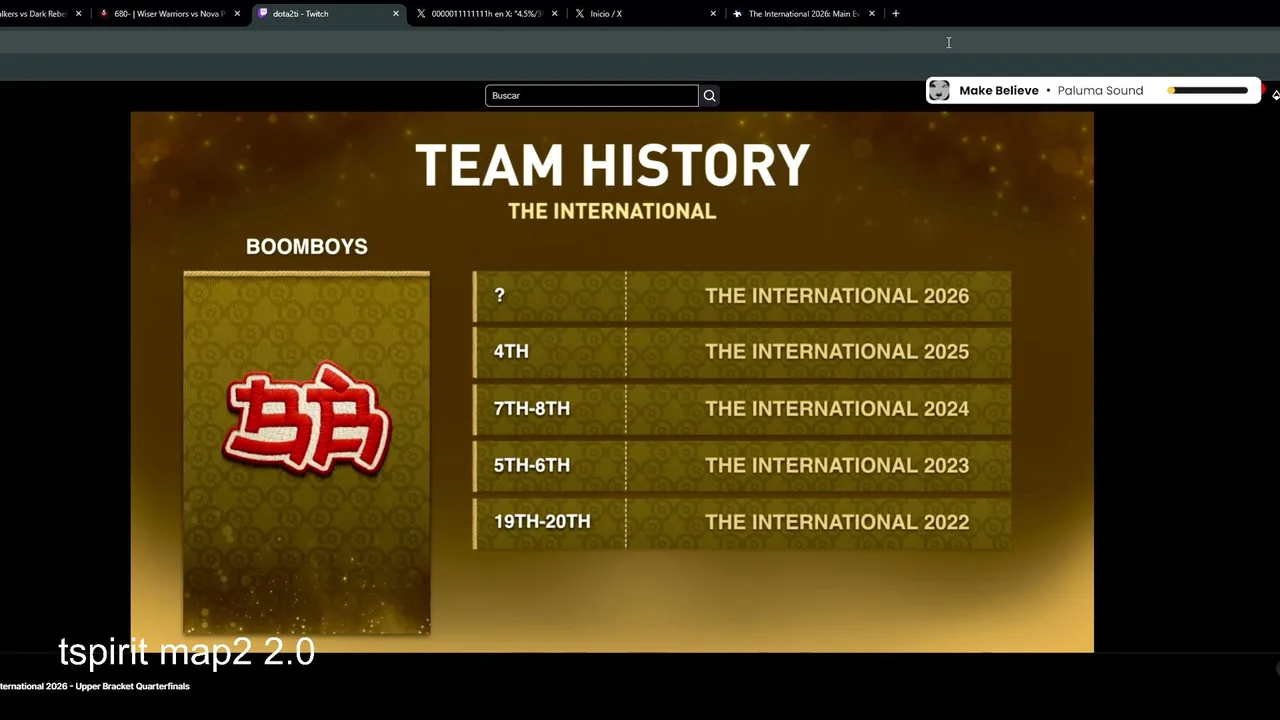Close the Dark Rebel match tab
1280x720 pixels.
[78, 14]
